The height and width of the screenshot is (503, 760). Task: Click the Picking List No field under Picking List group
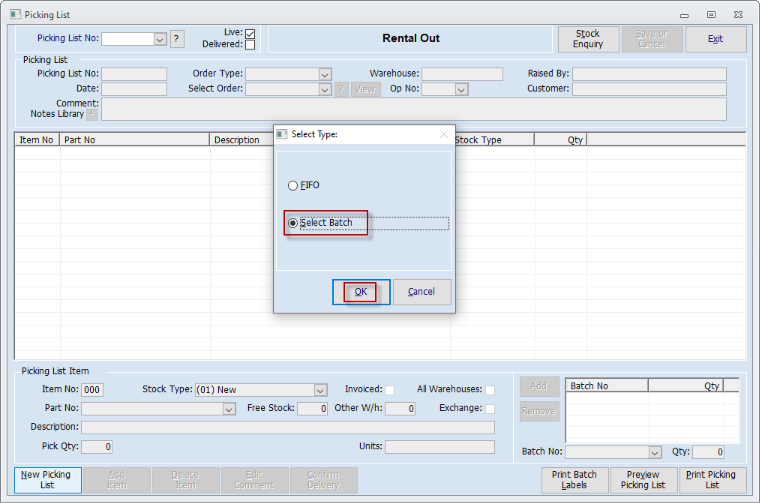coord(134,74)
